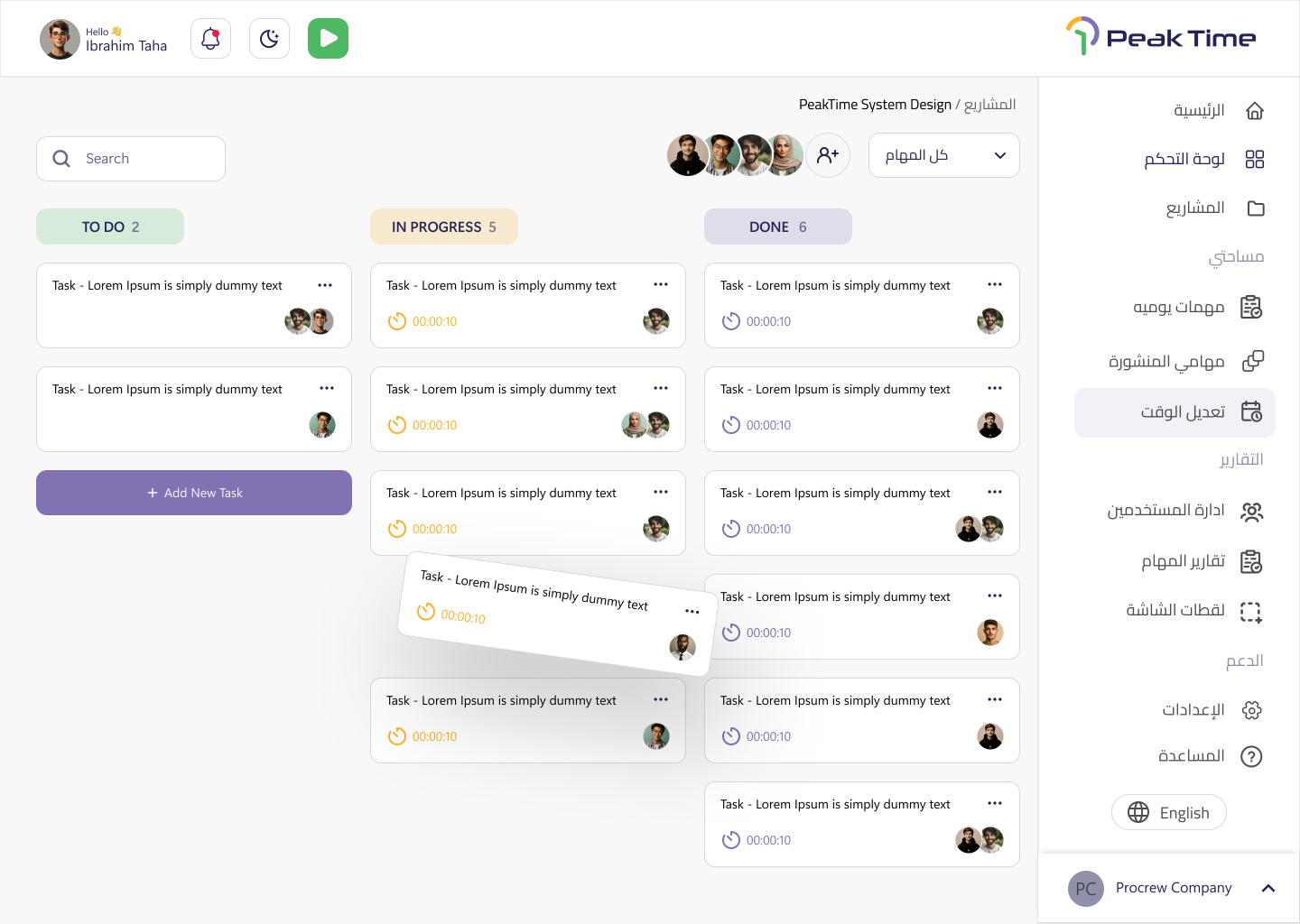Click the المساعدة help icon
This screenshot has width=1300, height=924.
[1251, 756]
